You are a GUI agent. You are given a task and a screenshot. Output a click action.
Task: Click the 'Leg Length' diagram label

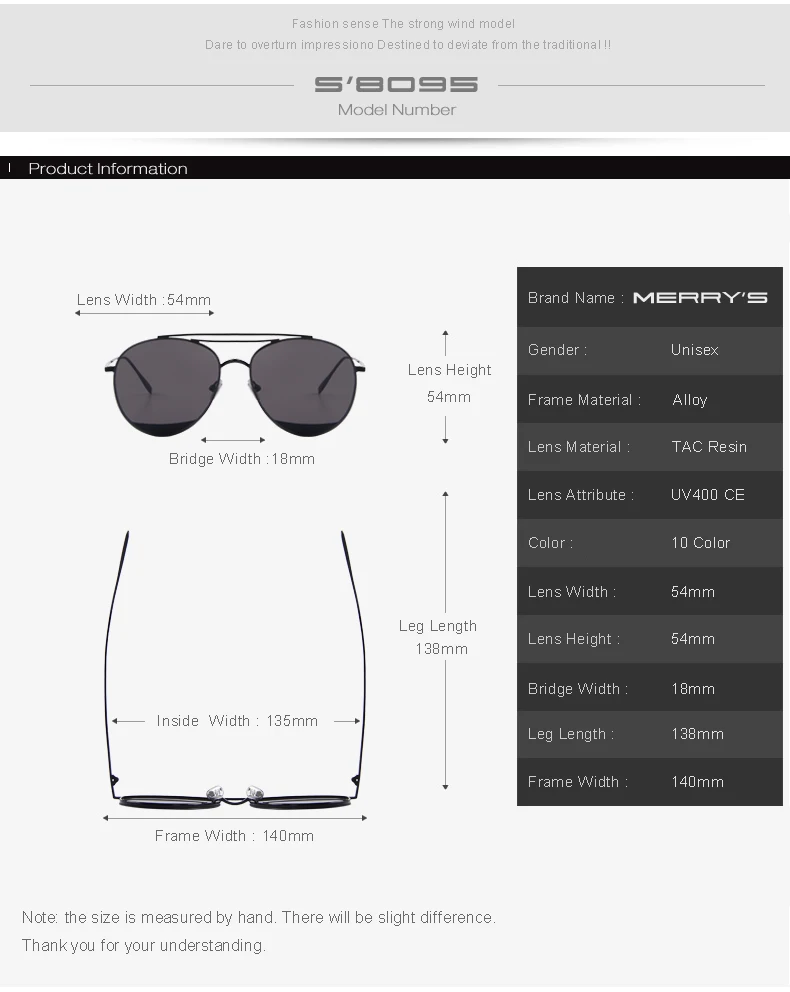coord(438,626)
